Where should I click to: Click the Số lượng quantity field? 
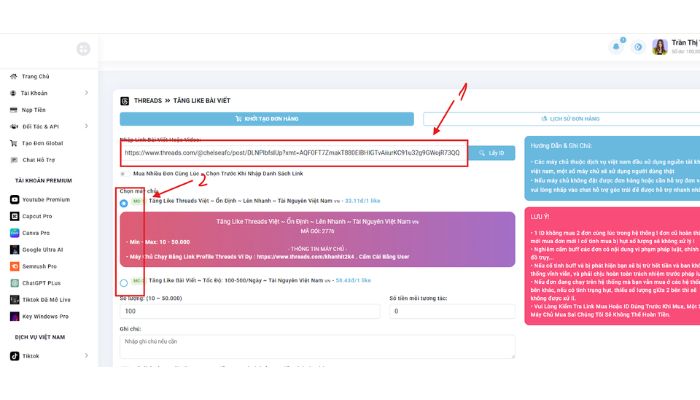(x=250, y=311)
